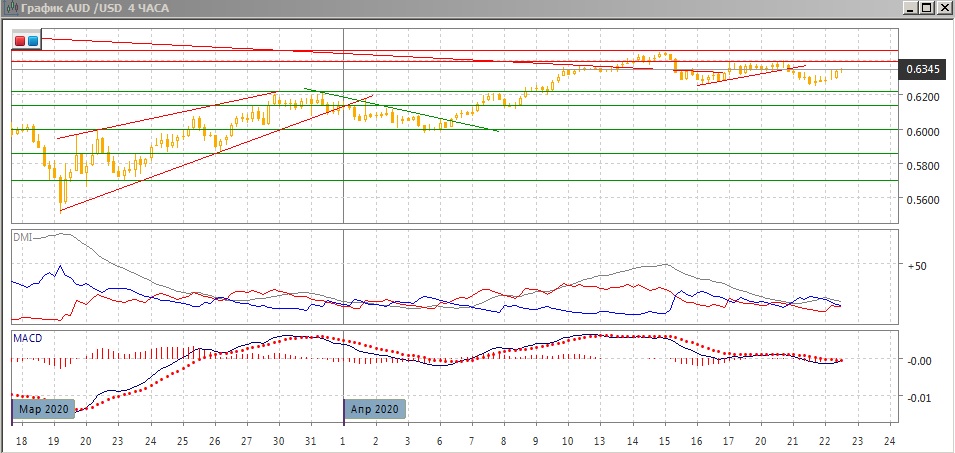Click the date label 25 on time axis
955x453 pixels.
(181, 441)
